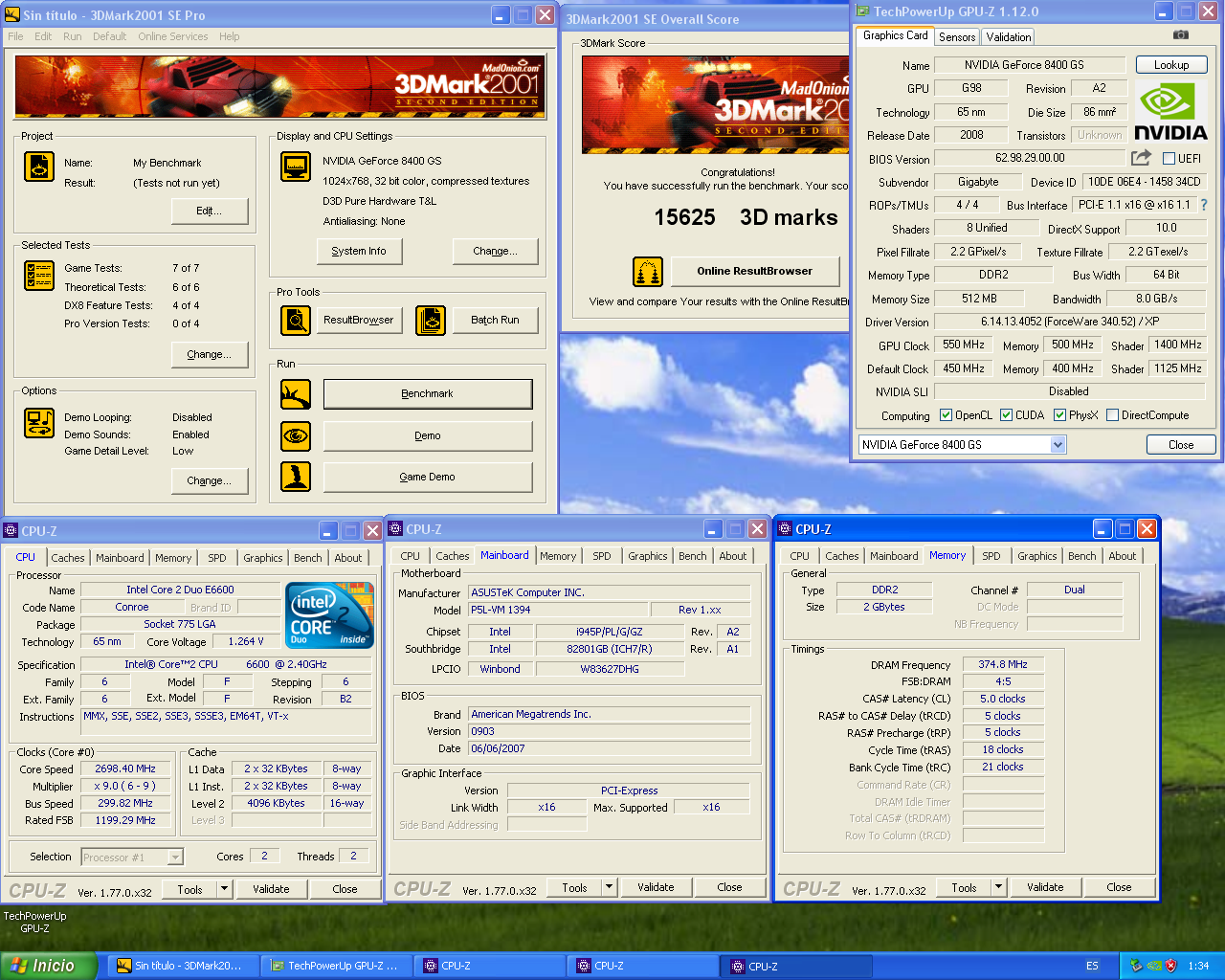Click the Display and CPU Settings monitor icon
The image size is (1225, 980).
pos(296,167)
